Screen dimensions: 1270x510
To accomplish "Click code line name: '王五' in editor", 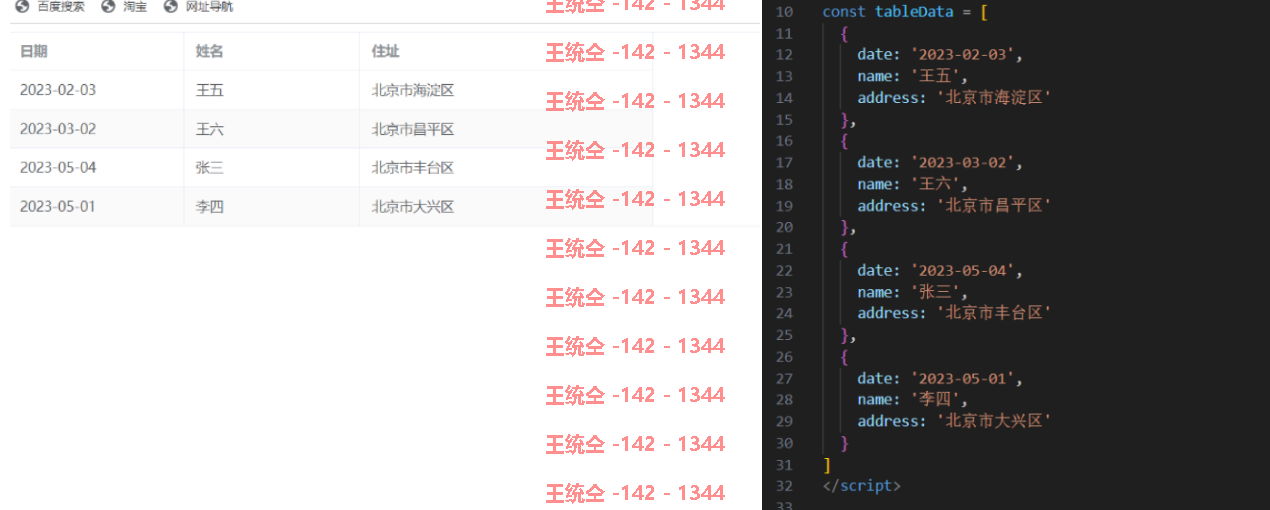I will [913, 76].
